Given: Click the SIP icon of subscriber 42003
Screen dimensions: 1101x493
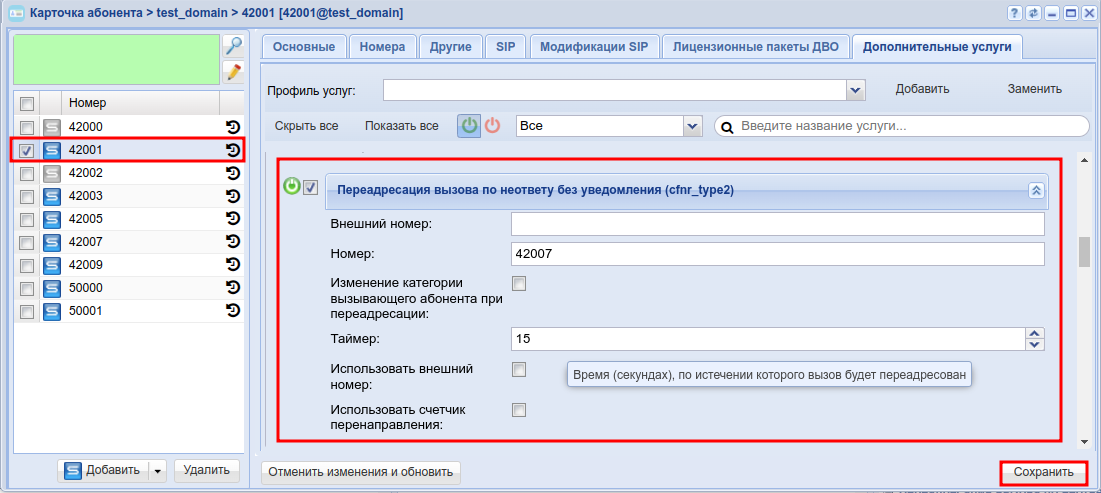Looking at the screenshot, I should 51,196.
